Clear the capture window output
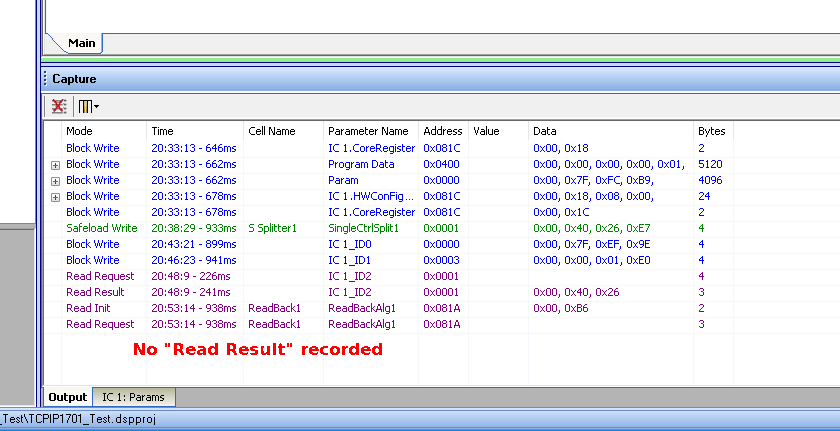Screen dimensions: 840x431 (58, 107)
